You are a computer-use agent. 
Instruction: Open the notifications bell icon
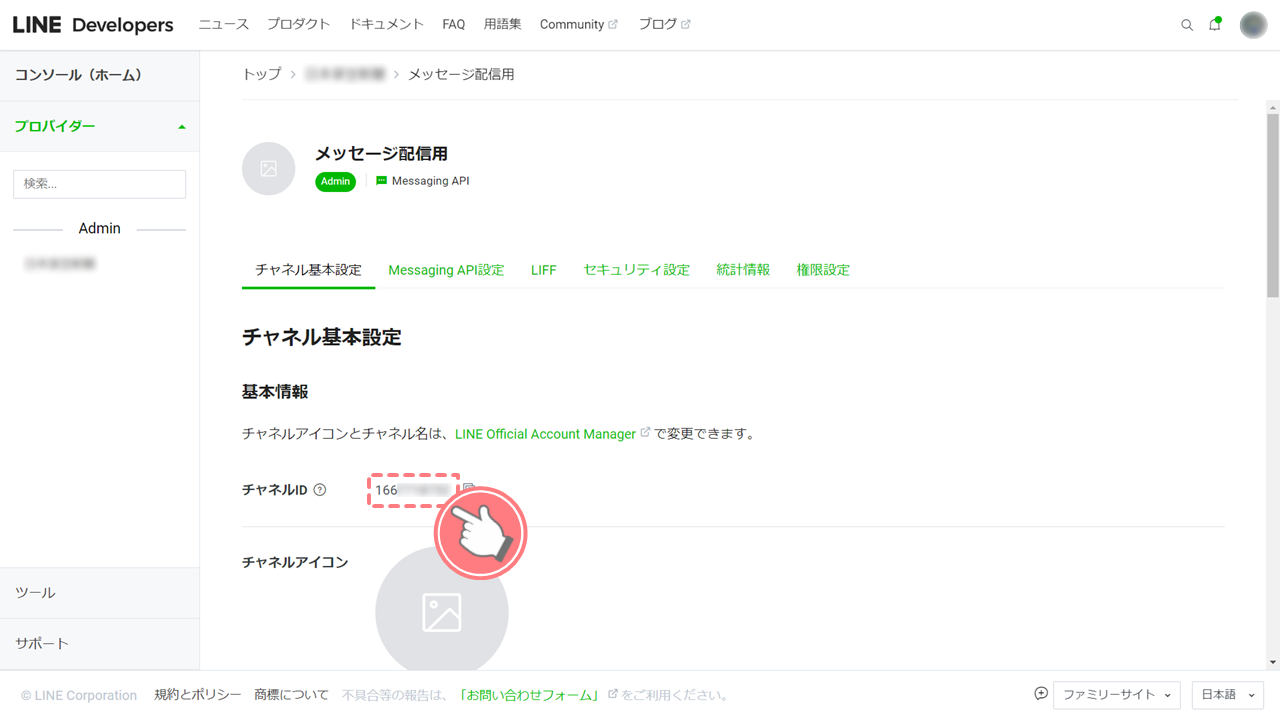coord(1215,25)
